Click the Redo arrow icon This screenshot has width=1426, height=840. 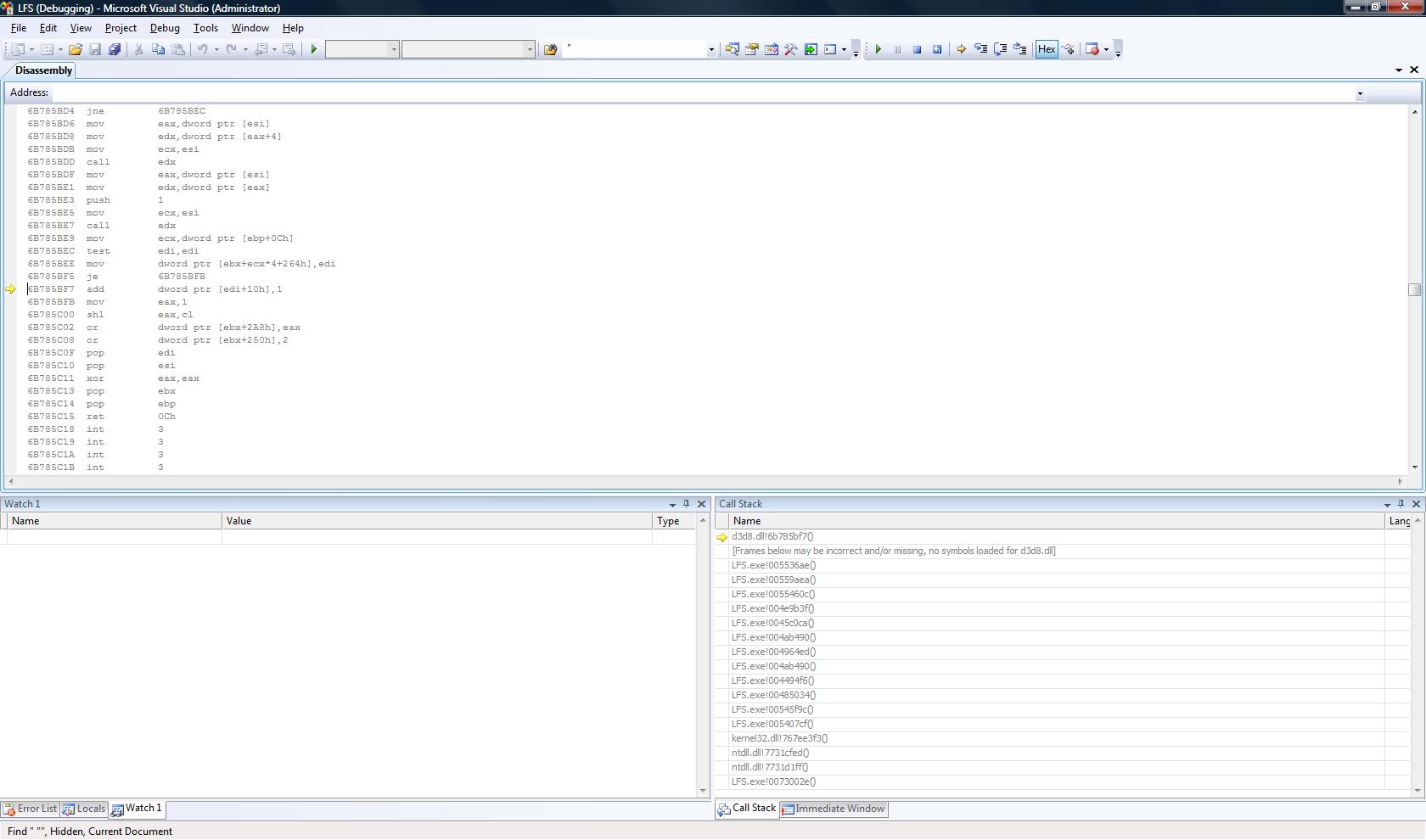pyautogui.click(x=231, y=49)
